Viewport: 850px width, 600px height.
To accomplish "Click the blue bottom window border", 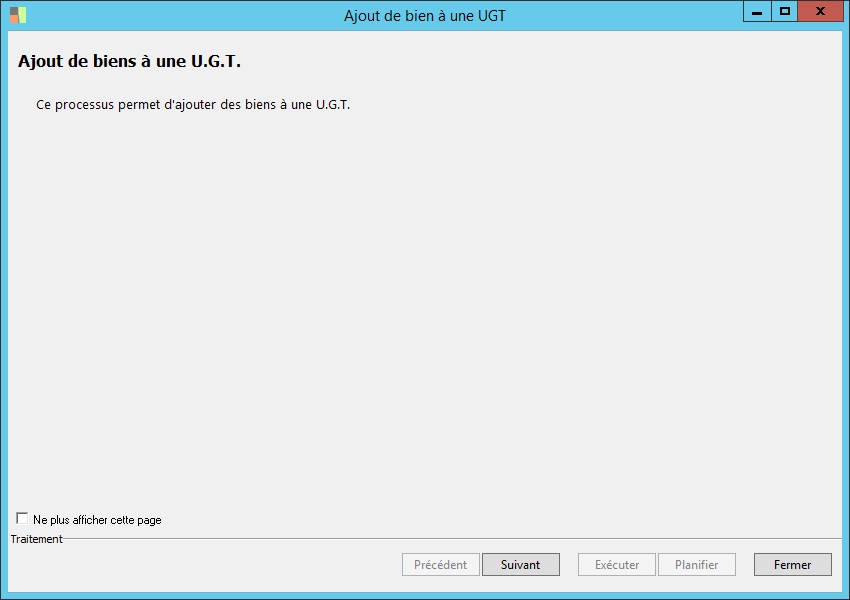I will click(425, 596).
